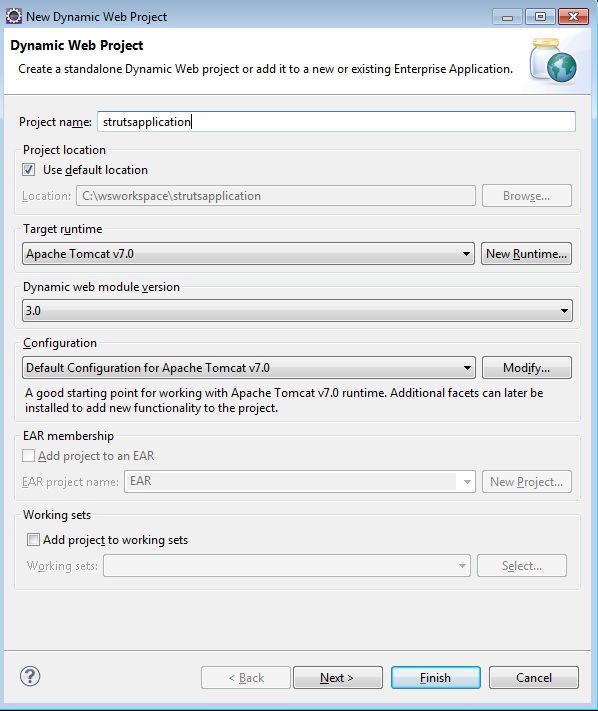Cancel the new project wizard
The width and height of the screenshot is (598, 711).
(x=534, y=677)
